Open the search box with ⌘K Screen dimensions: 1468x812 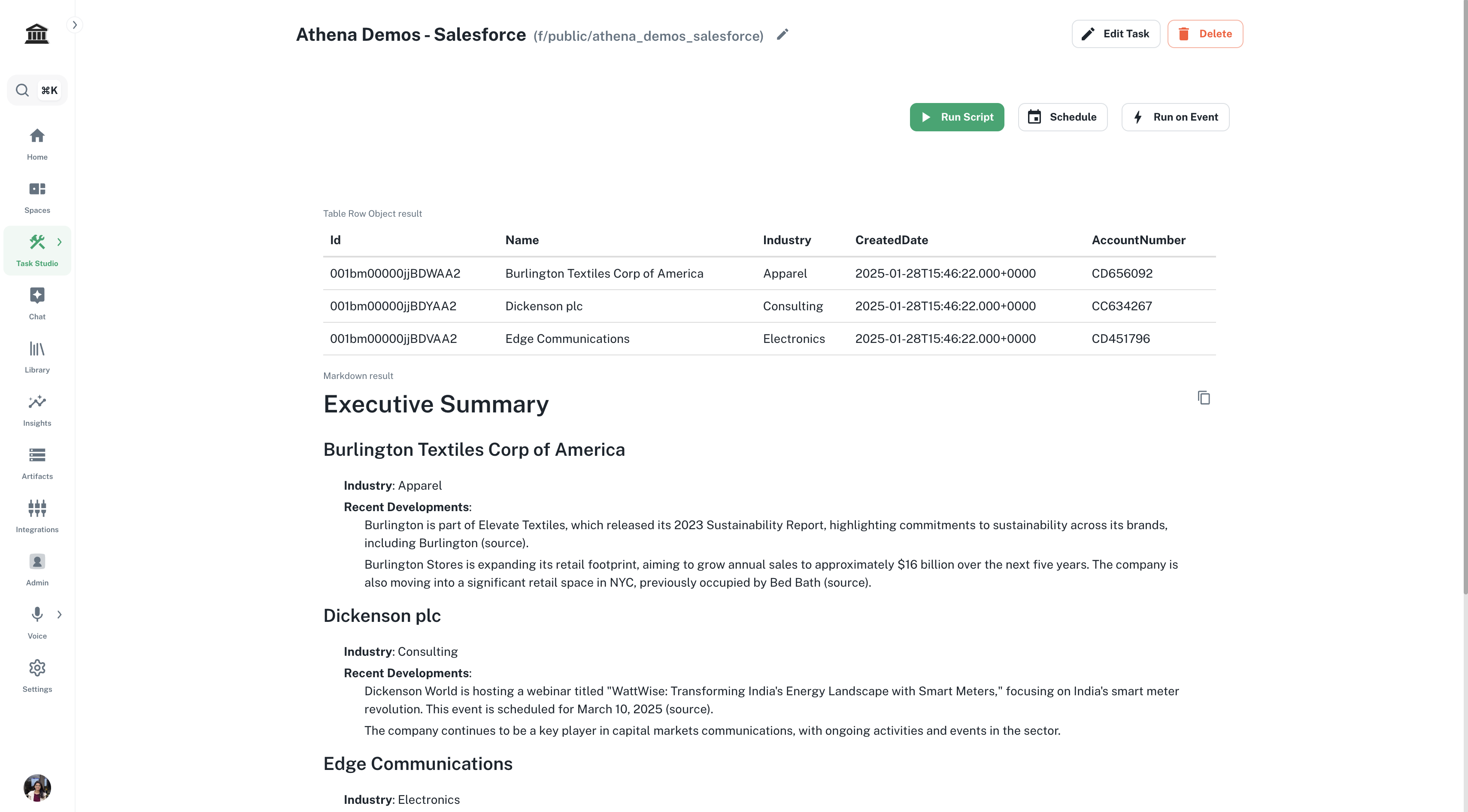point(37,90)
